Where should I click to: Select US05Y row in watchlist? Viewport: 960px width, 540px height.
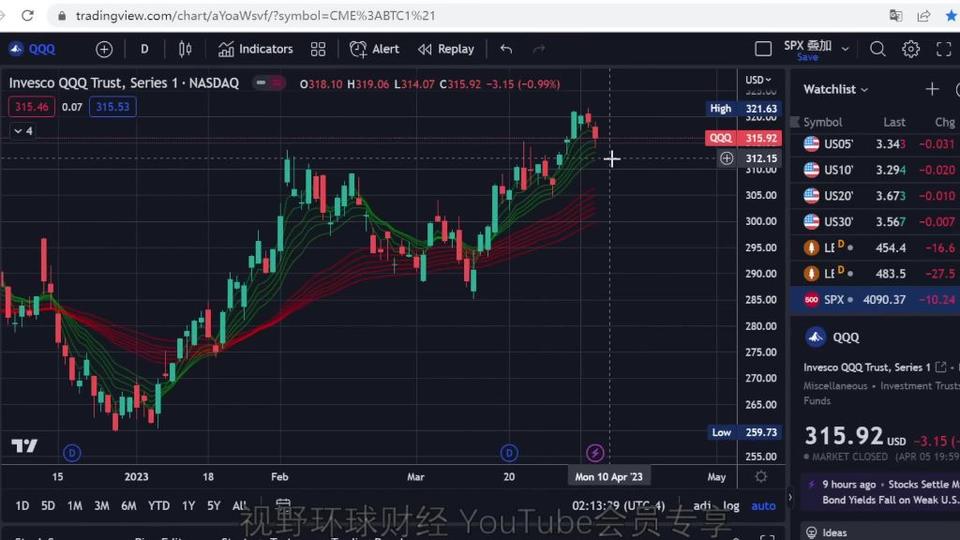click(875, 144)
